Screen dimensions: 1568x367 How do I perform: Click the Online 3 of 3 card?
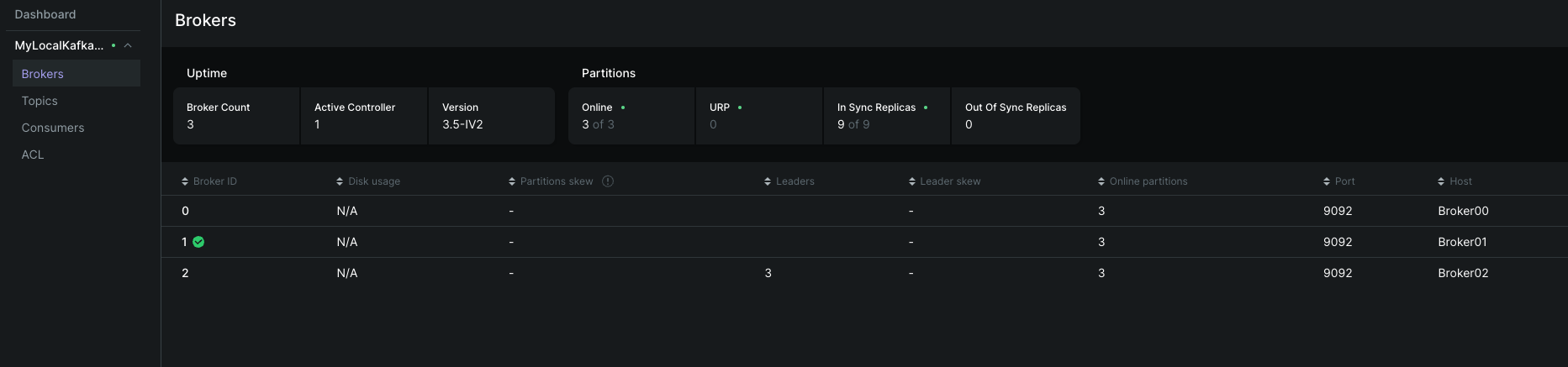(631, 116)
